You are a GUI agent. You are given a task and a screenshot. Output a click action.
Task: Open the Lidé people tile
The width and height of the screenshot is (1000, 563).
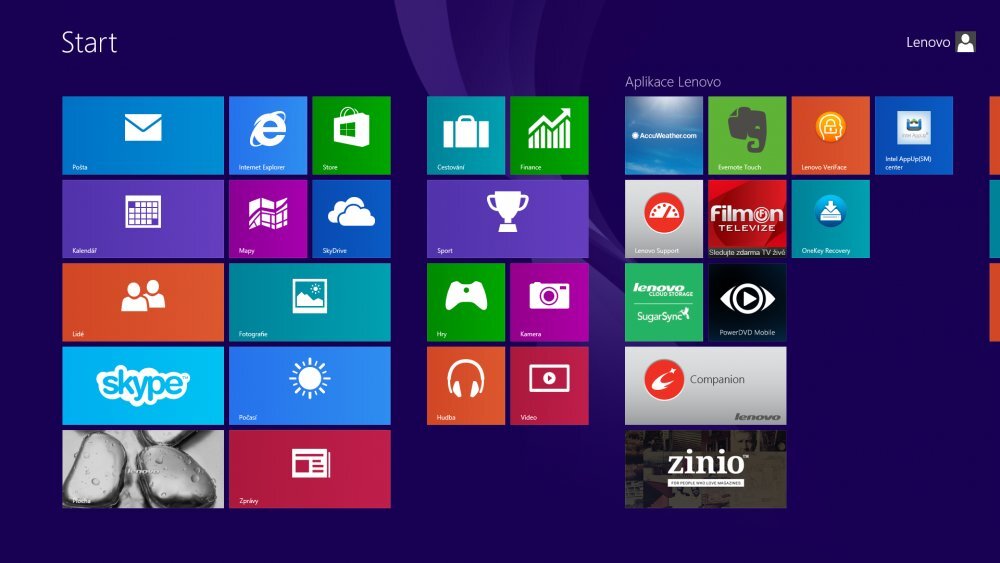143,302
